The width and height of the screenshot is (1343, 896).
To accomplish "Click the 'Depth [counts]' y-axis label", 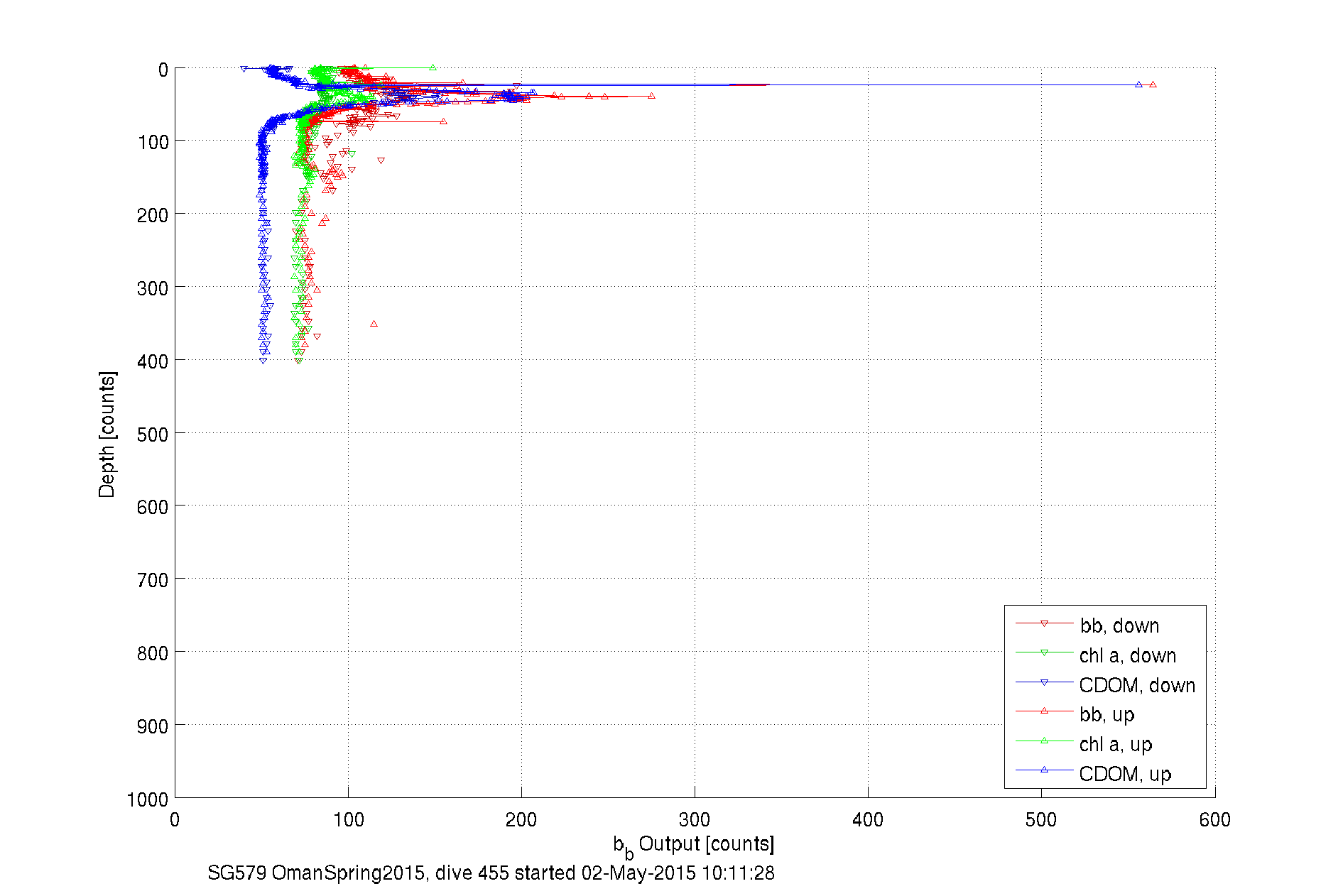I will [x=107, y=434].
